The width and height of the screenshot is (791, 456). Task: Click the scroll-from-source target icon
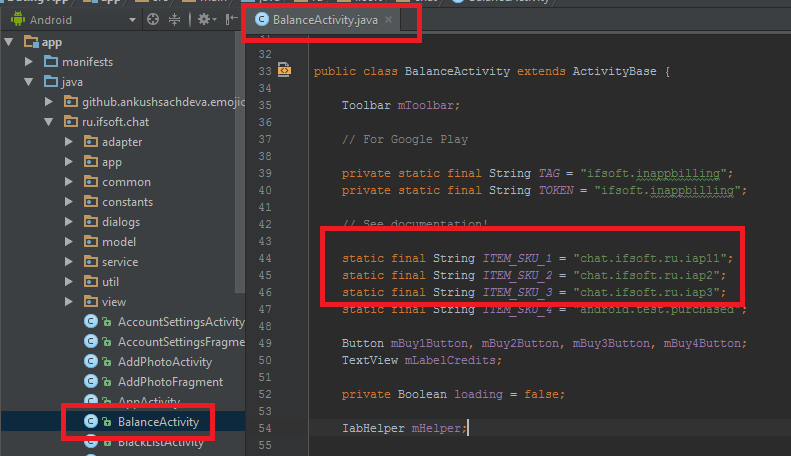[153, 19]
